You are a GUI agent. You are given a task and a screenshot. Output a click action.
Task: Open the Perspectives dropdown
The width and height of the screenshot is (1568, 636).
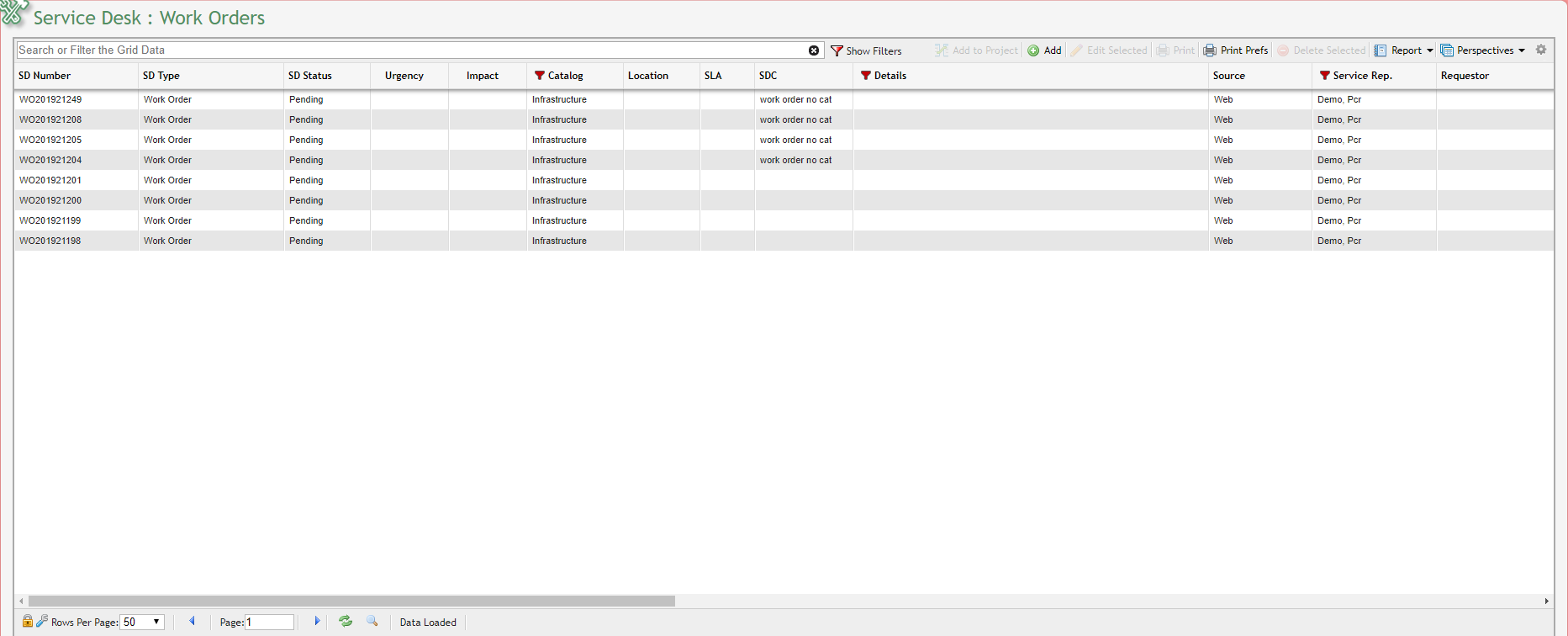[1483, 50]
